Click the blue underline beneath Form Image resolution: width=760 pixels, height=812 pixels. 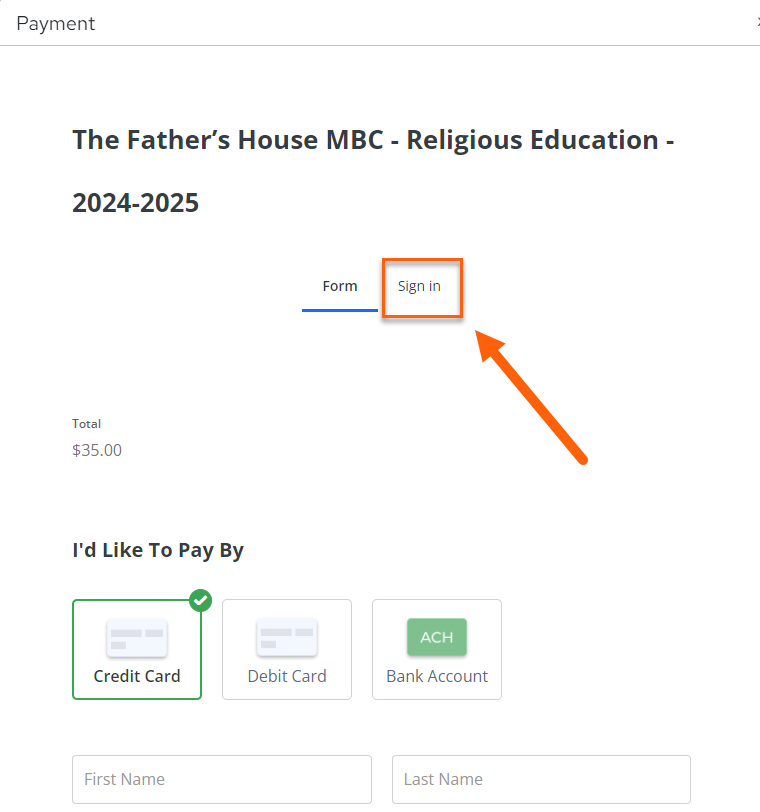[340, 310]
